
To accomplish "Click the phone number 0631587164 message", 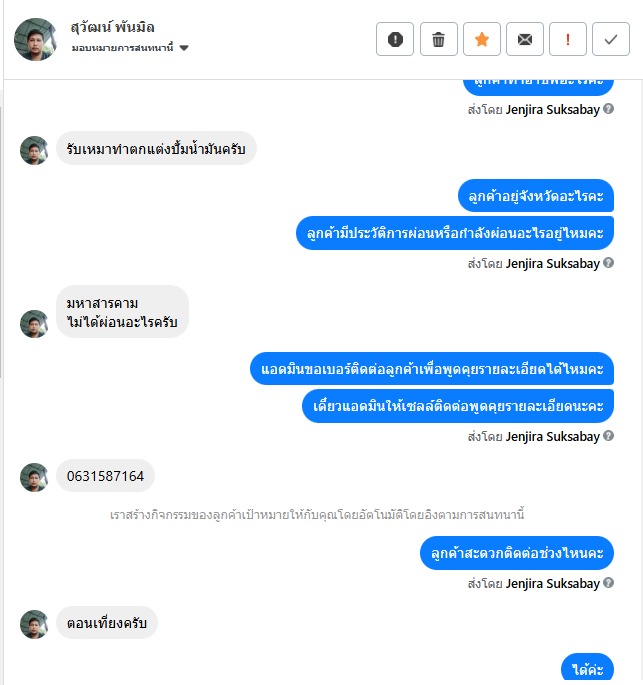I will pos(105,476).
